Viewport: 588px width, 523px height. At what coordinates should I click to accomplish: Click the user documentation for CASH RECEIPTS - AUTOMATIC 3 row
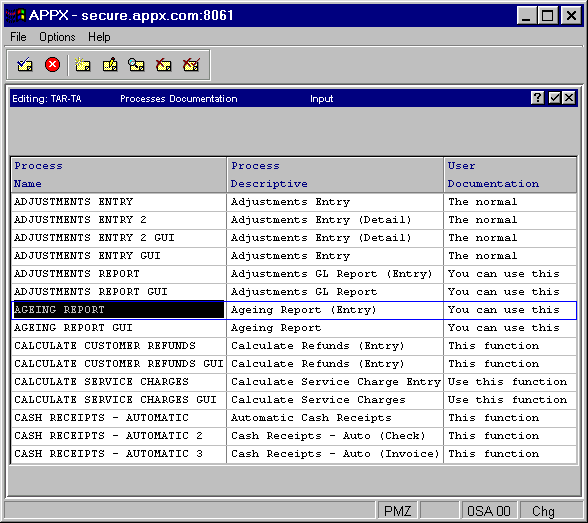pos(510,454)
